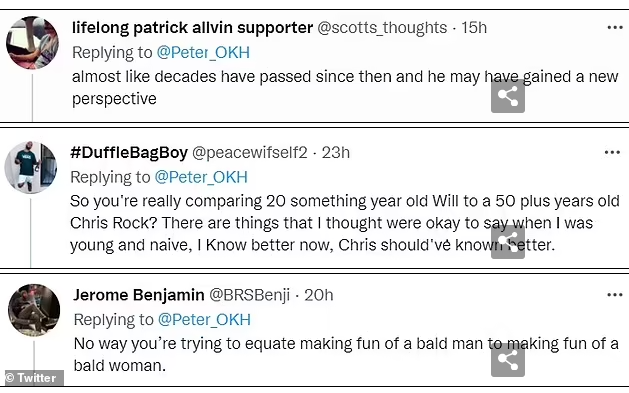Open more options on scotts_thoughts tweet

[x=615, y=28]
